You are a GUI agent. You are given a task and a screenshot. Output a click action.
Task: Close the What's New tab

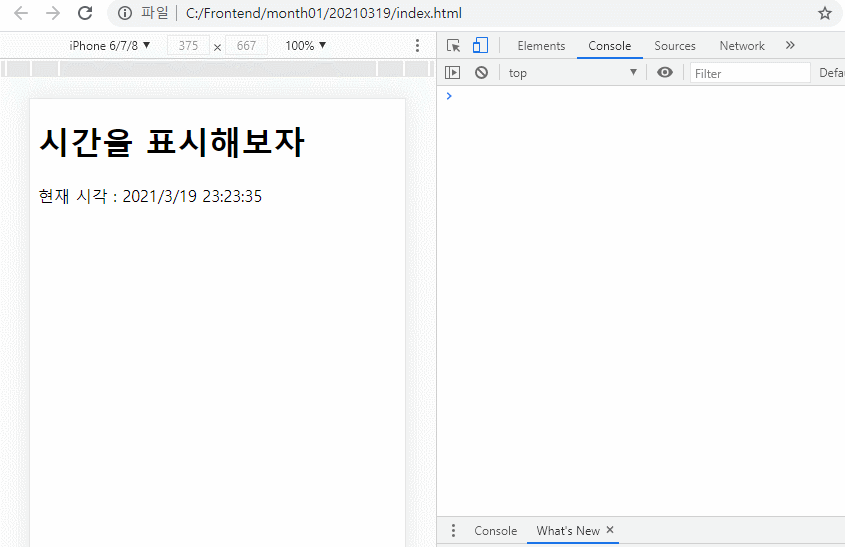(610, 530)
